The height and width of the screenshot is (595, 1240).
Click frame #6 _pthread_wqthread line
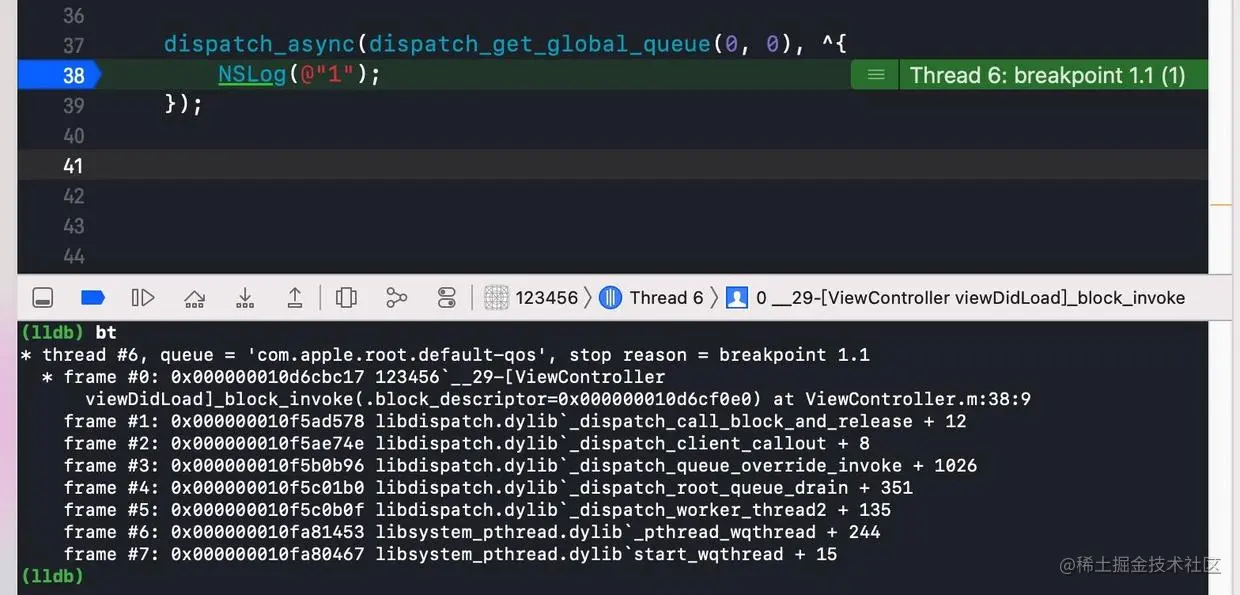pos(472,531)
